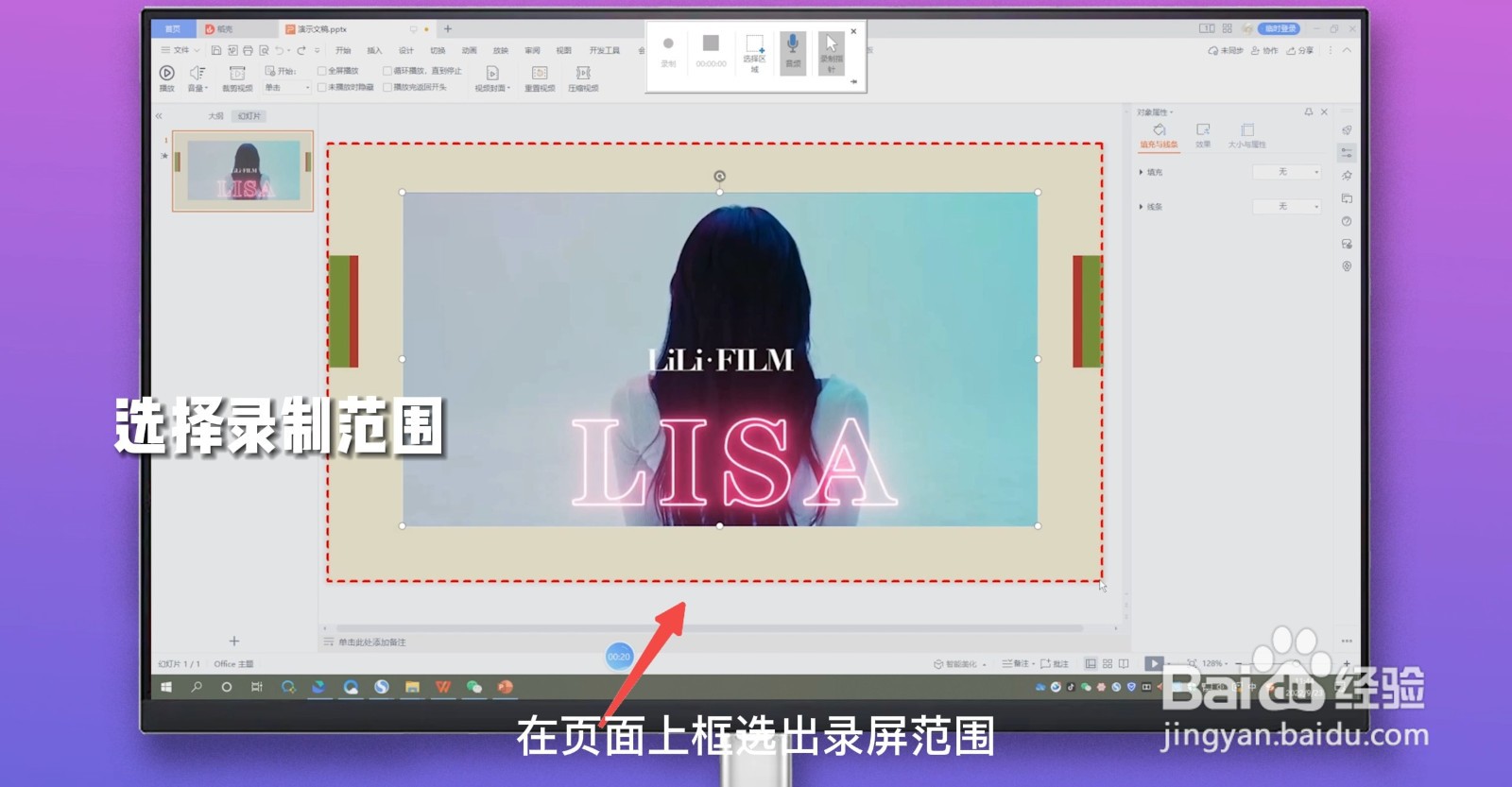Switch to the 首页 home tab

(173, 29)
